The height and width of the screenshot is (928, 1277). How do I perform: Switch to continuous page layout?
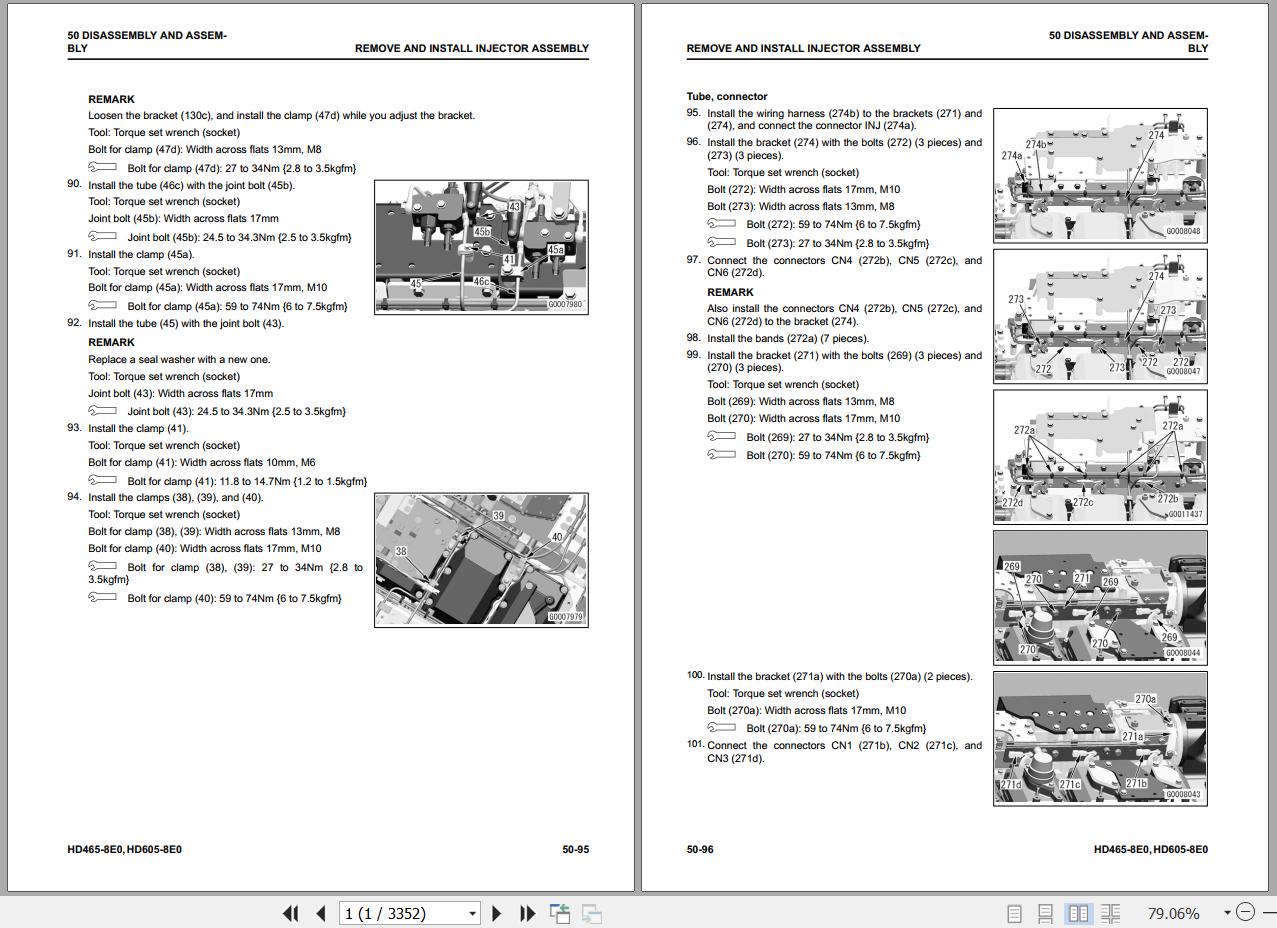pyautogui.click(x=1046, y=913)
